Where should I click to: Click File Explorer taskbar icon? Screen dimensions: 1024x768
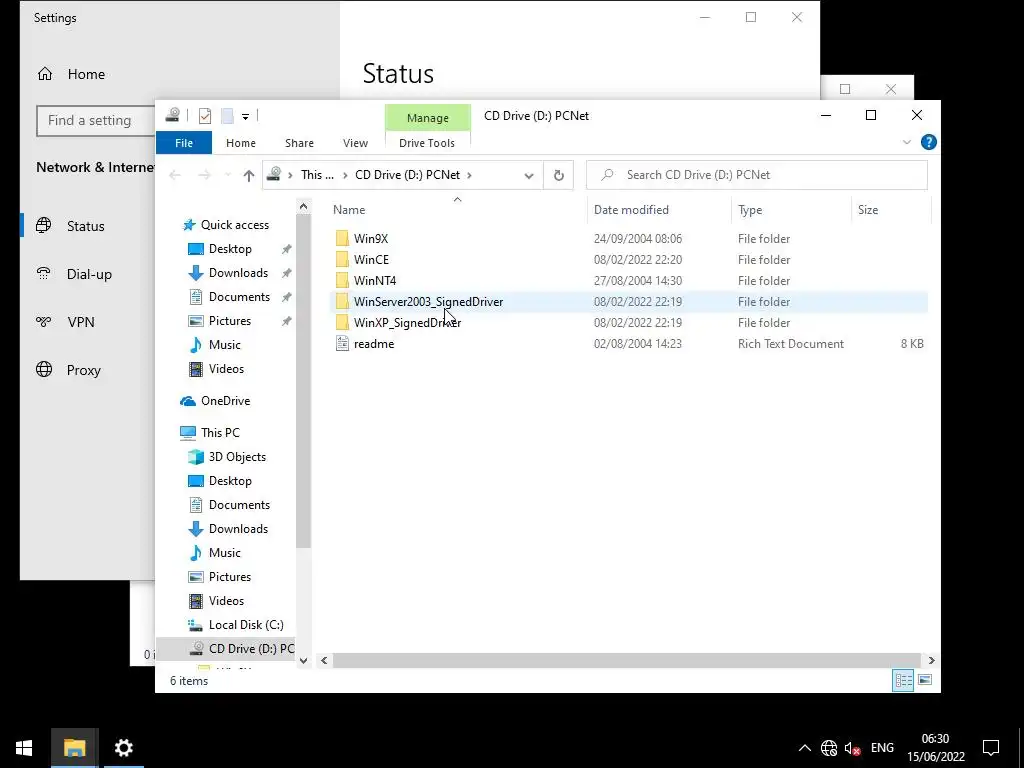point(74,748)
